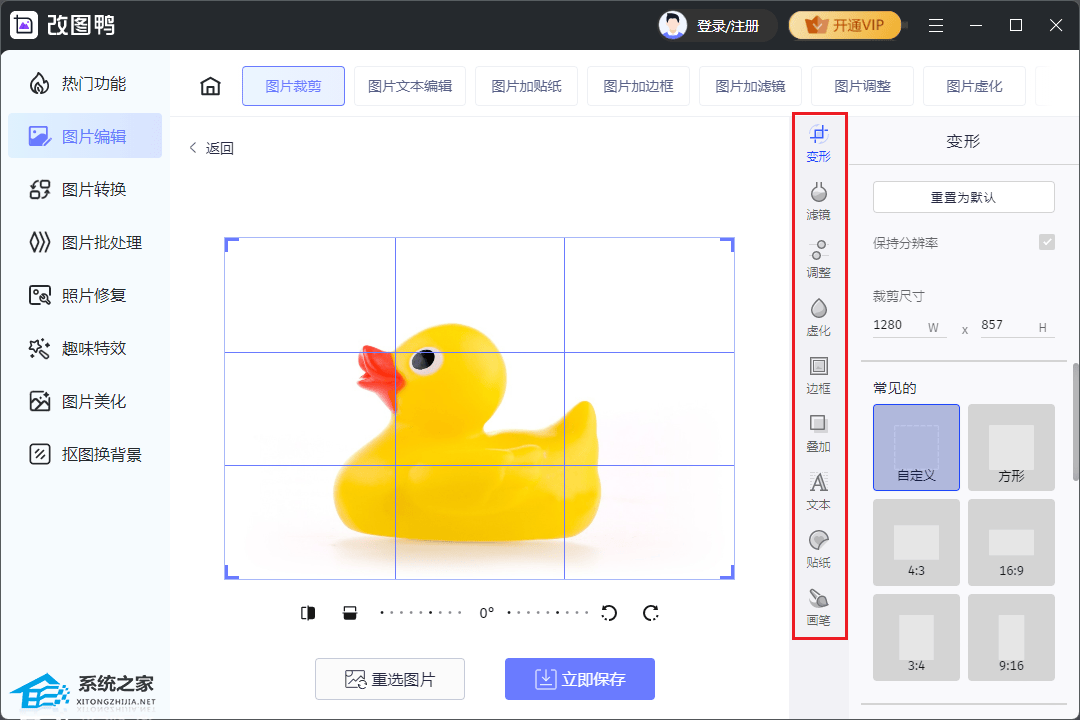
Task: Click the 立即保存 save button
Action: 580,679
